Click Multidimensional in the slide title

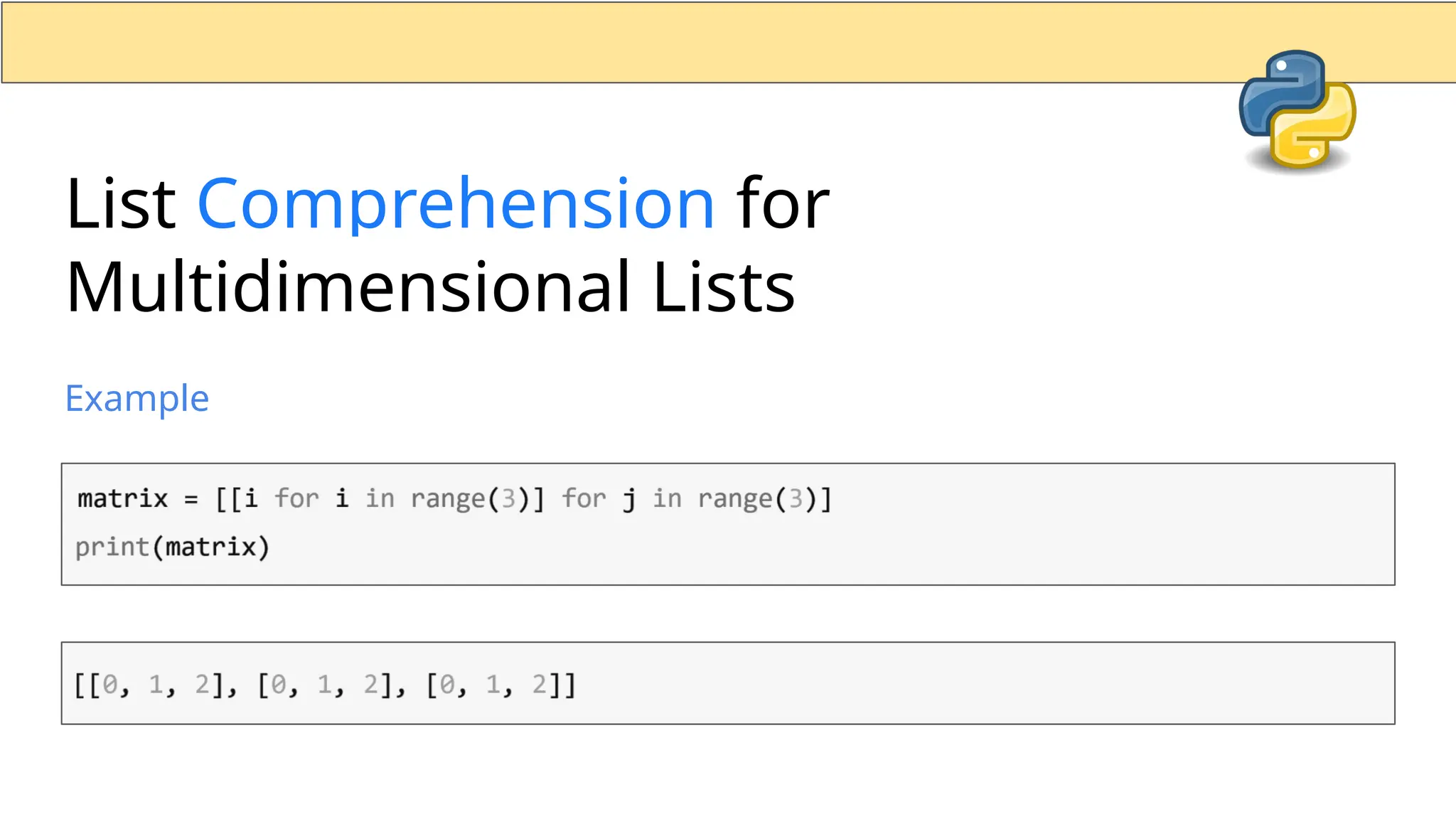(x=348, y=287)
